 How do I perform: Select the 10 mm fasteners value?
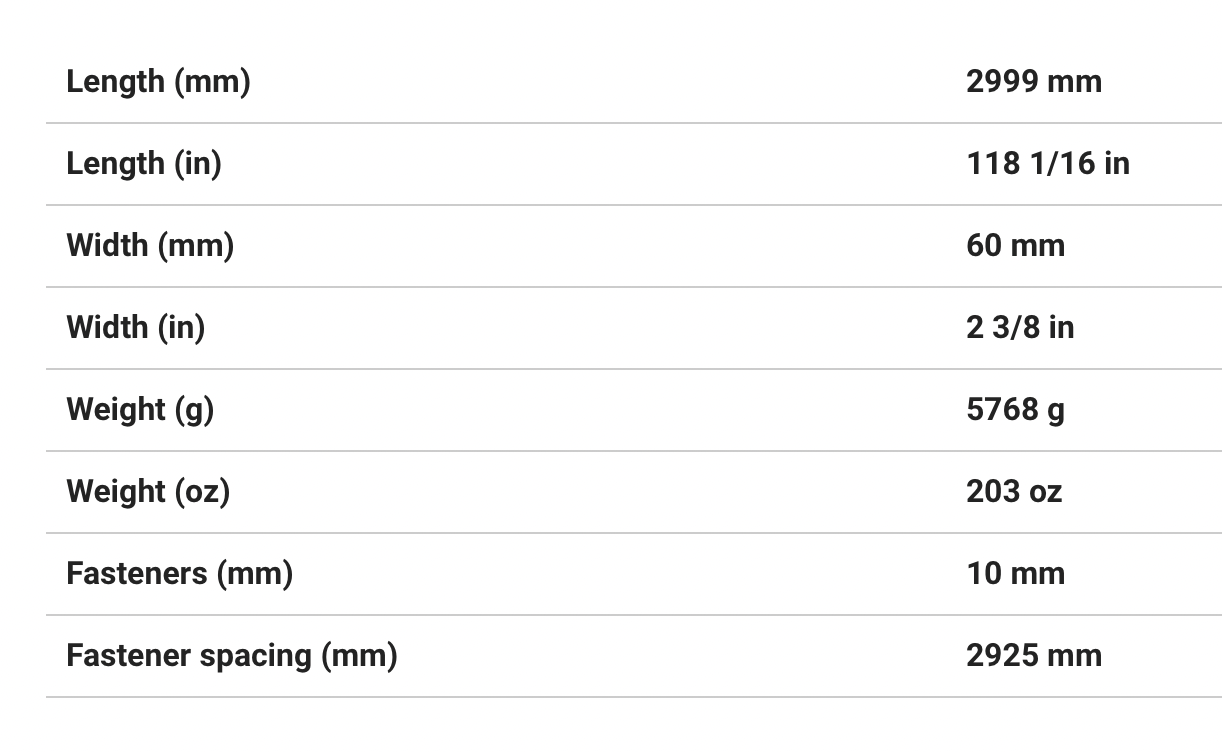(x=1015, y=573)
